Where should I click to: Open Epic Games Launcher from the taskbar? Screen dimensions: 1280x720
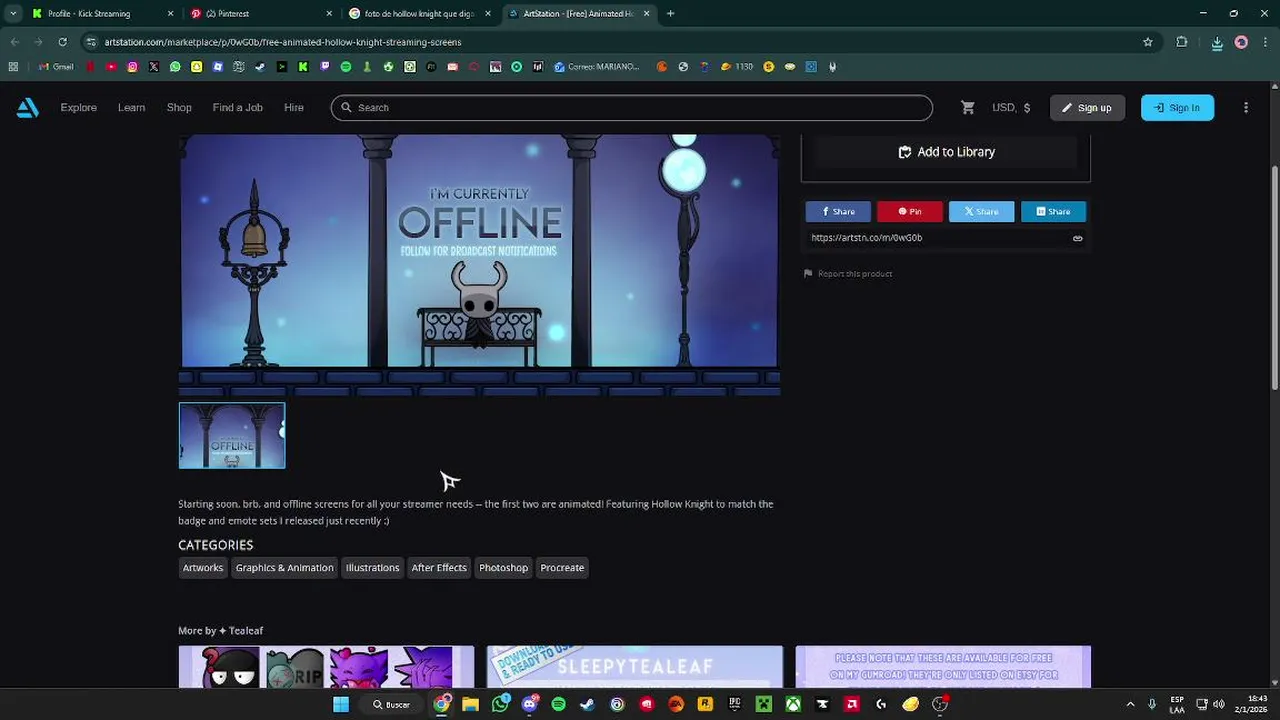pos(734,704)
